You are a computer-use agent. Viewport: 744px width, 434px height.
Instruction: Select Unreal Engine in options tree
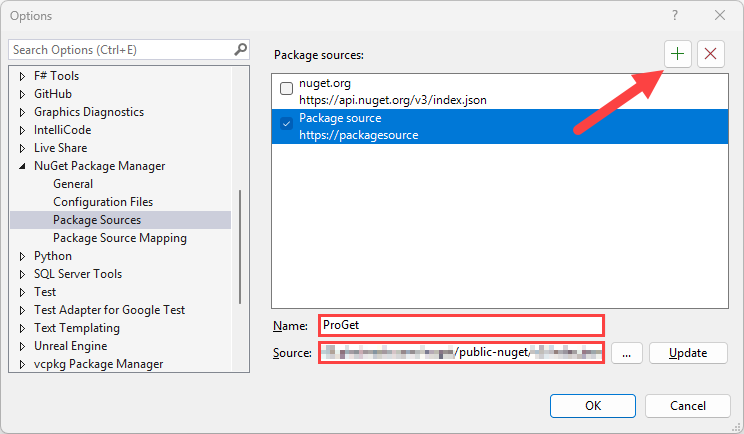(x=70, y=346)
